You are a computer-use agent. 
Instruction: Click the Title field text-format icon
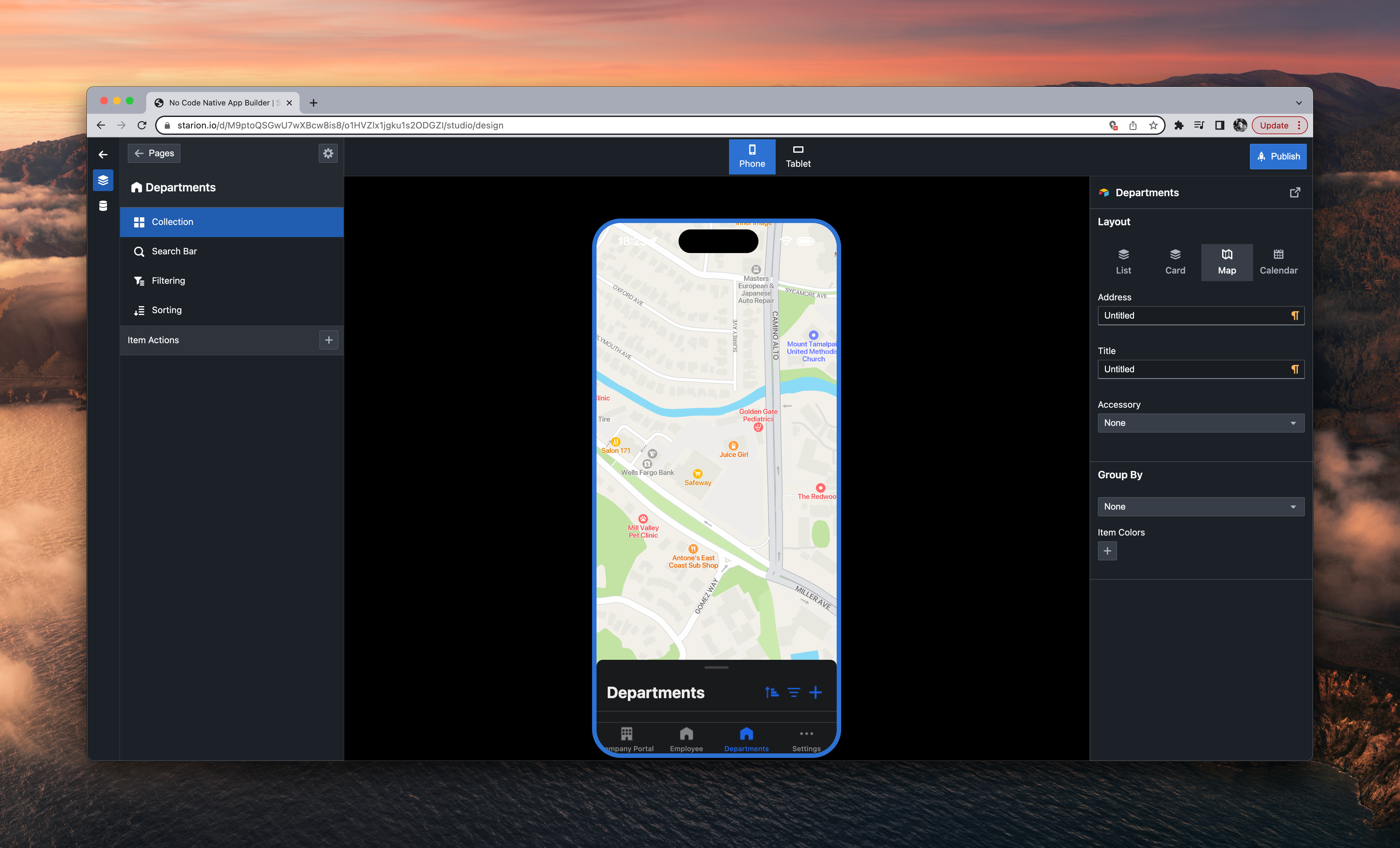1294,369
